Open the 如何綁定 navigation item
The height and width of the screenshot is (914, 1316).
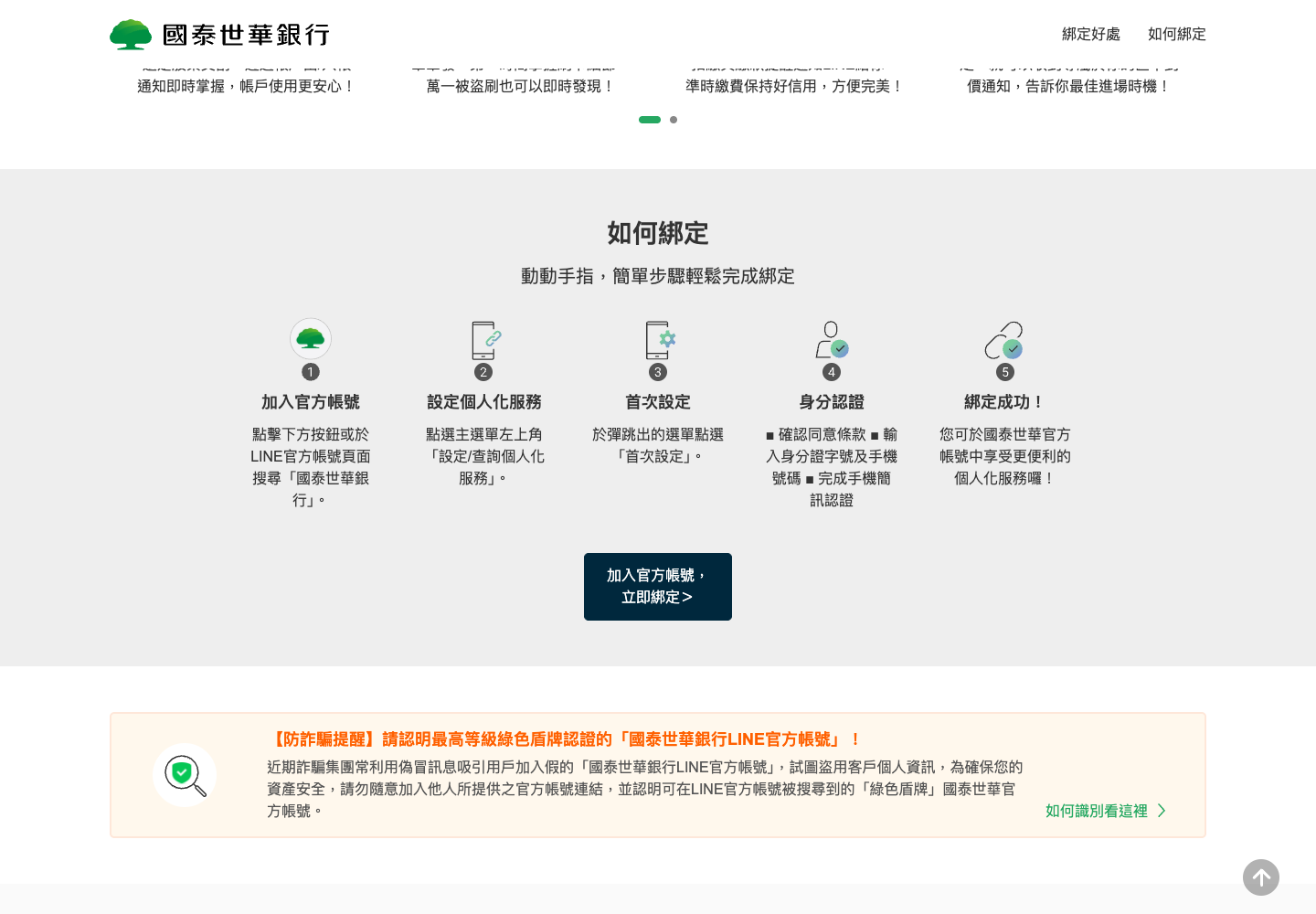click(x=1177, y=34)
